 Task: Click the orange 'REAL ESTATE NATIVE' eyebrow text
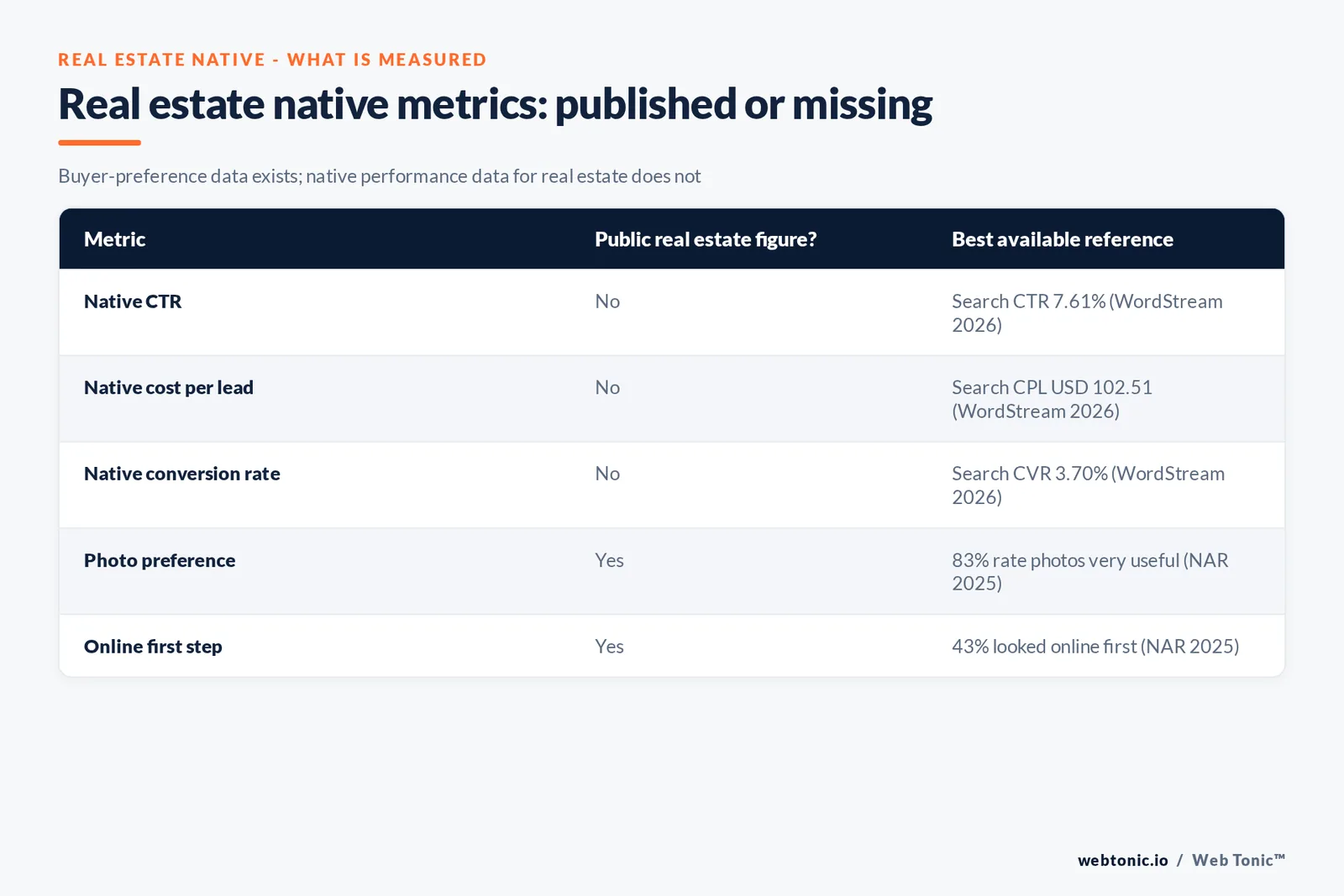pyautogui.click(x=272, y=60)
